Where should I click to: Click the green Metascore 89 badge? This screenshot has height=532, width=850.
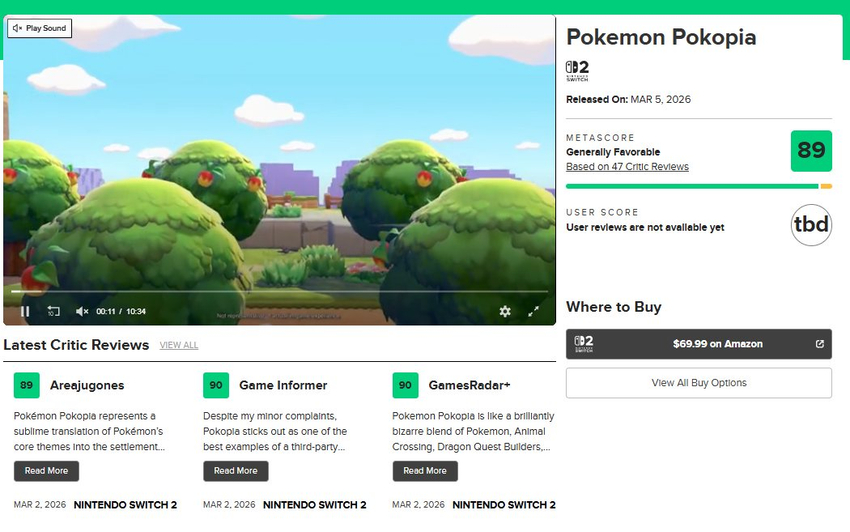810,151
